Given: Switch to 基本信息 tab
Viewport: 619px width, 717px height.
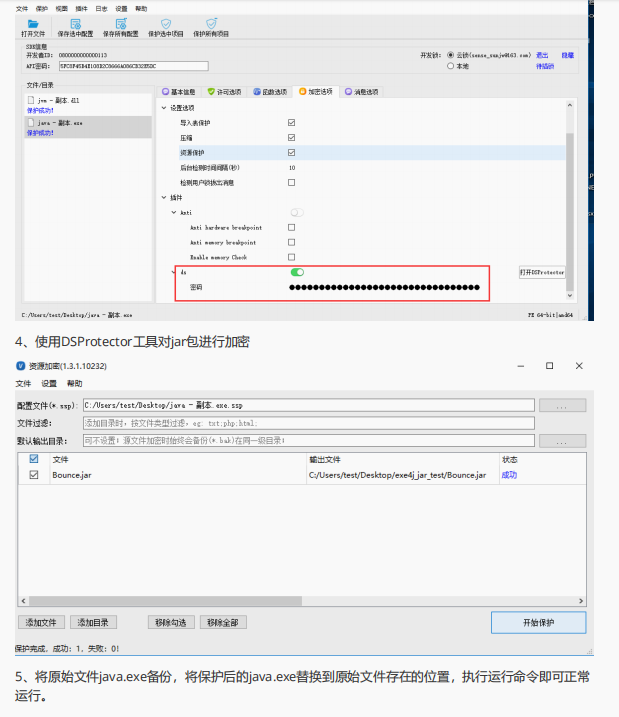Looking at the screenshot, I should [178, 92].
